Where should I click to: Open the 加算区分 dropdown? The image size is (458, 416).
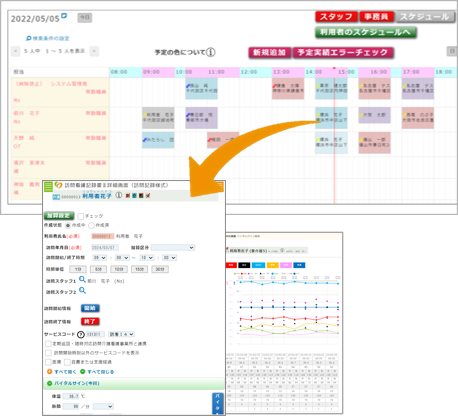click(173, 248)
